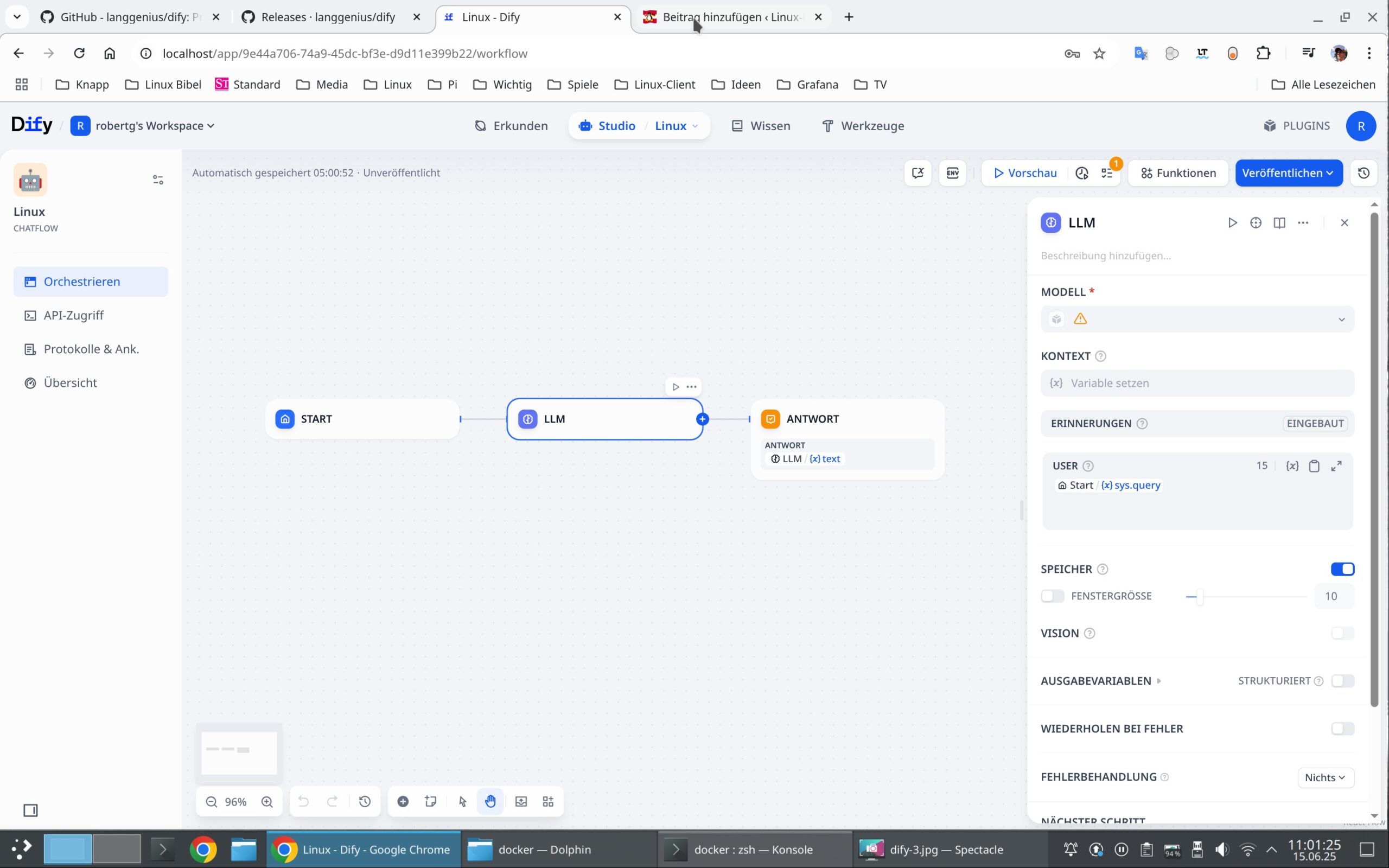Open the ENV environment variables button
The height and width of the screenshot is (868, 1389).
[x=952, y=173]
